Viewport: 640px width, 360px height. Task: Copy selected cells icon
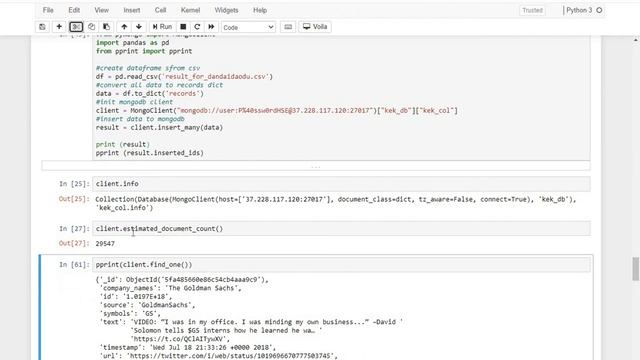click(x=91, y=27)
